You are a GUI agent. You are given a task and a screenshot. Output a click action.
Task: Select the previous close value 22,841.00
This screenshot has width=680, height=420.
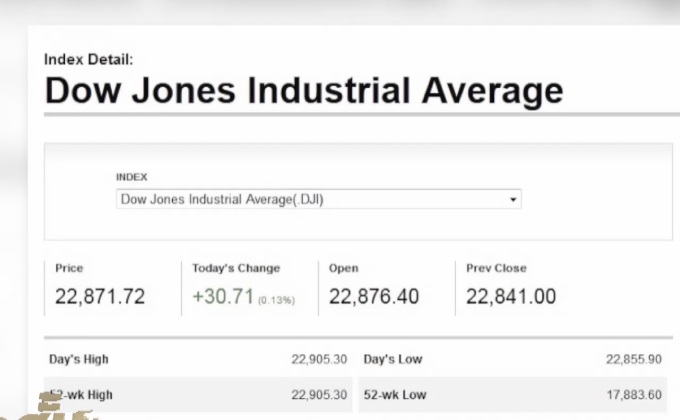(x=511, y=297)
